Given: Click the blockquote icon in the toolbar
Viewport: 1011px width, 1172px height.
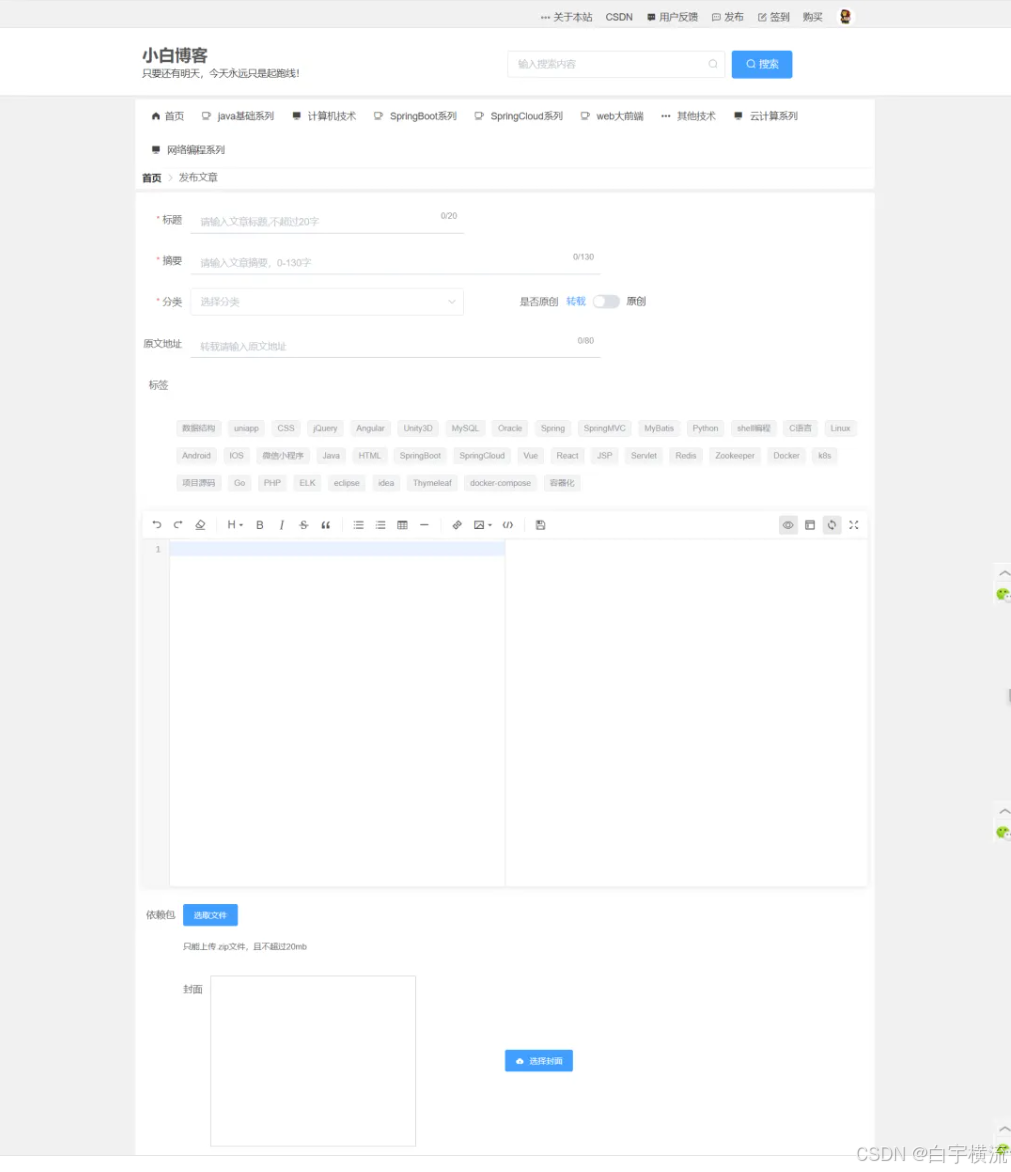Looking at the screenshot, I should pyautogui.click(x=323, y=525).
